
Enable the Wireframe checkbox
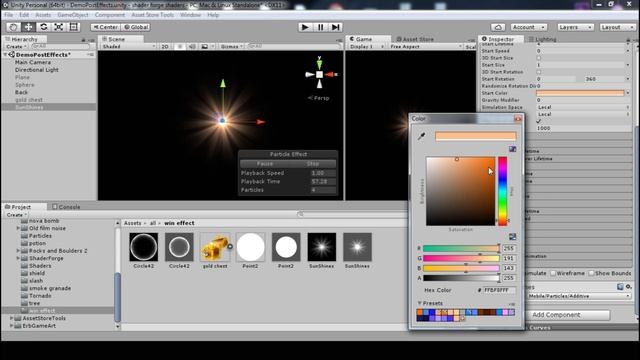click(553, 273)
